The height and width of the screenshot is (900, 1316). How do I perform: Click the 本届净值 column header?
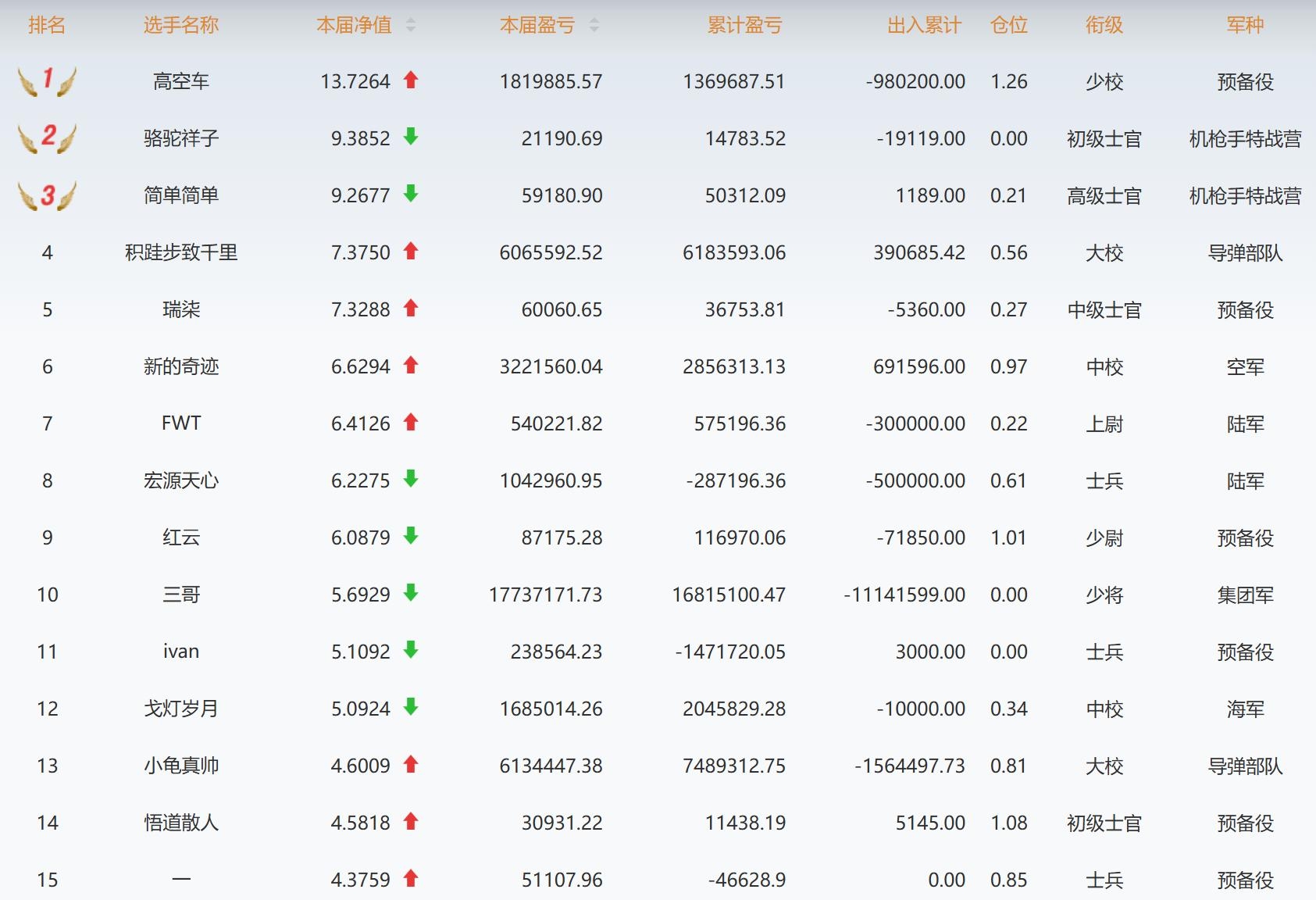tap(354, 26)
